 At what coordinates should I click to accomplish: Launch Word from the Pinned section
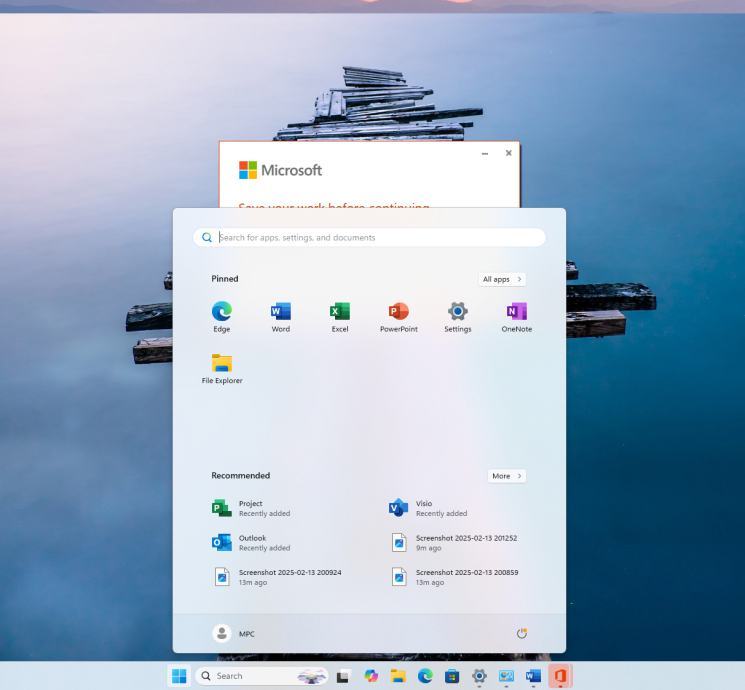(x=280, y=316)
